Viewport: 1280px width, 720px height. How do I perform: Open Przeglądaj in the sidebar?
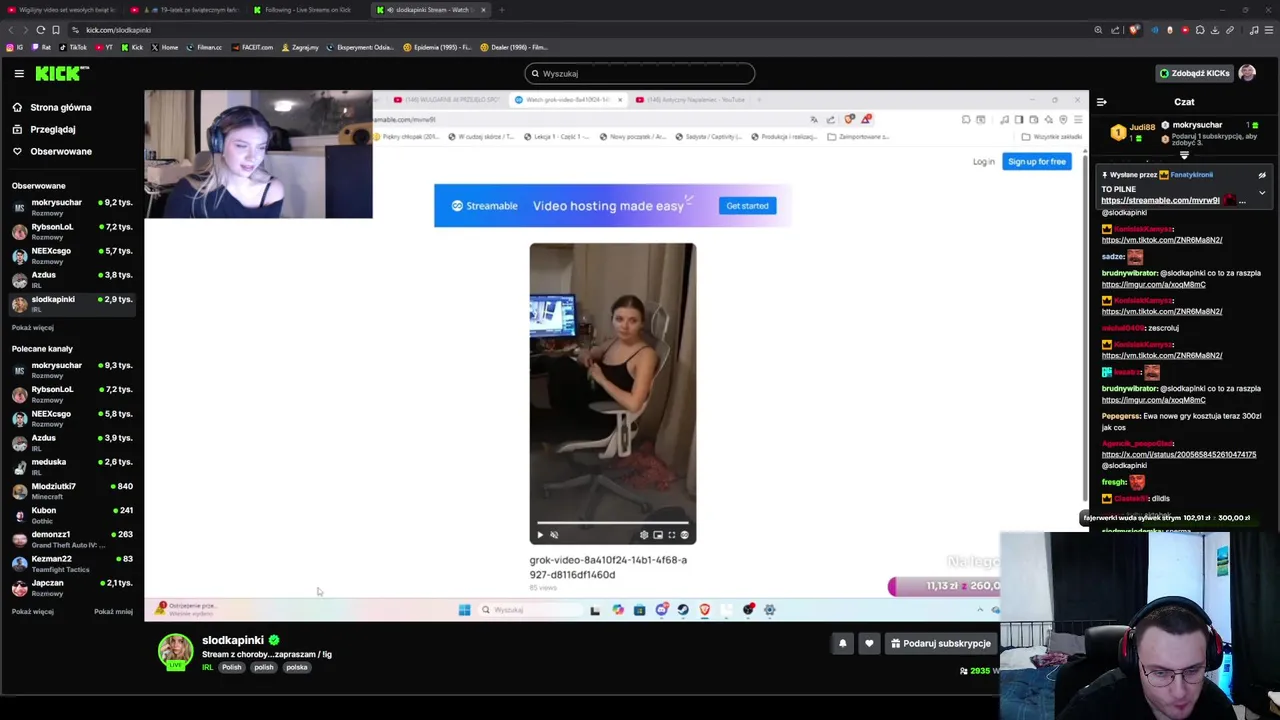click(x=44, y=129)
